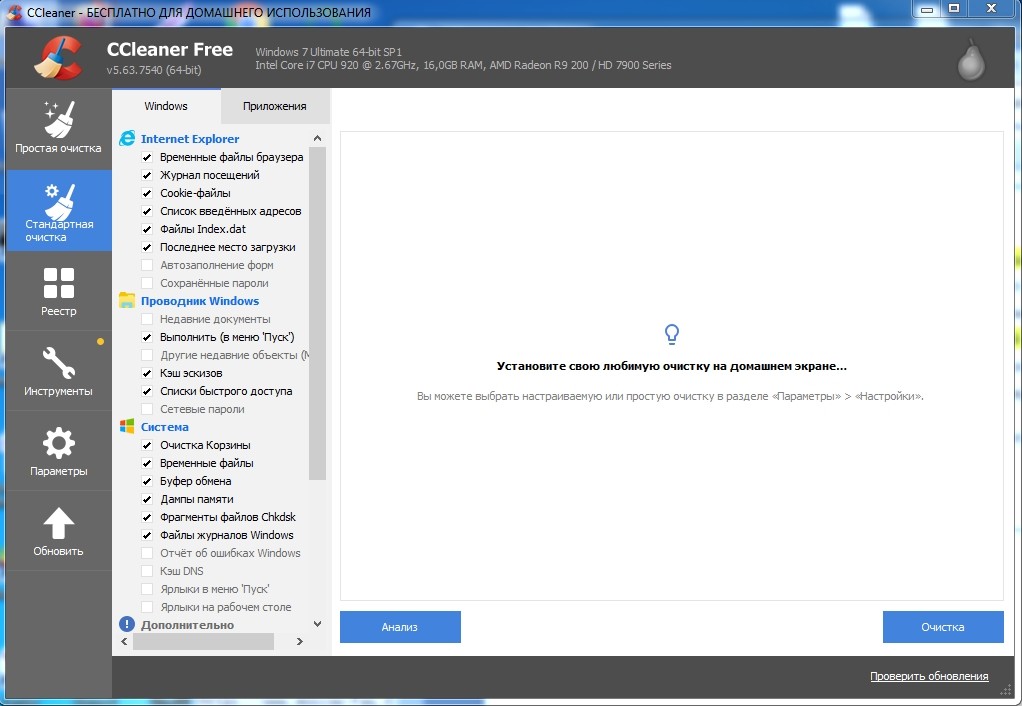Switch to the Приложения tab
The width and height of the screenshot is (1022, 706).
(274, 106)
